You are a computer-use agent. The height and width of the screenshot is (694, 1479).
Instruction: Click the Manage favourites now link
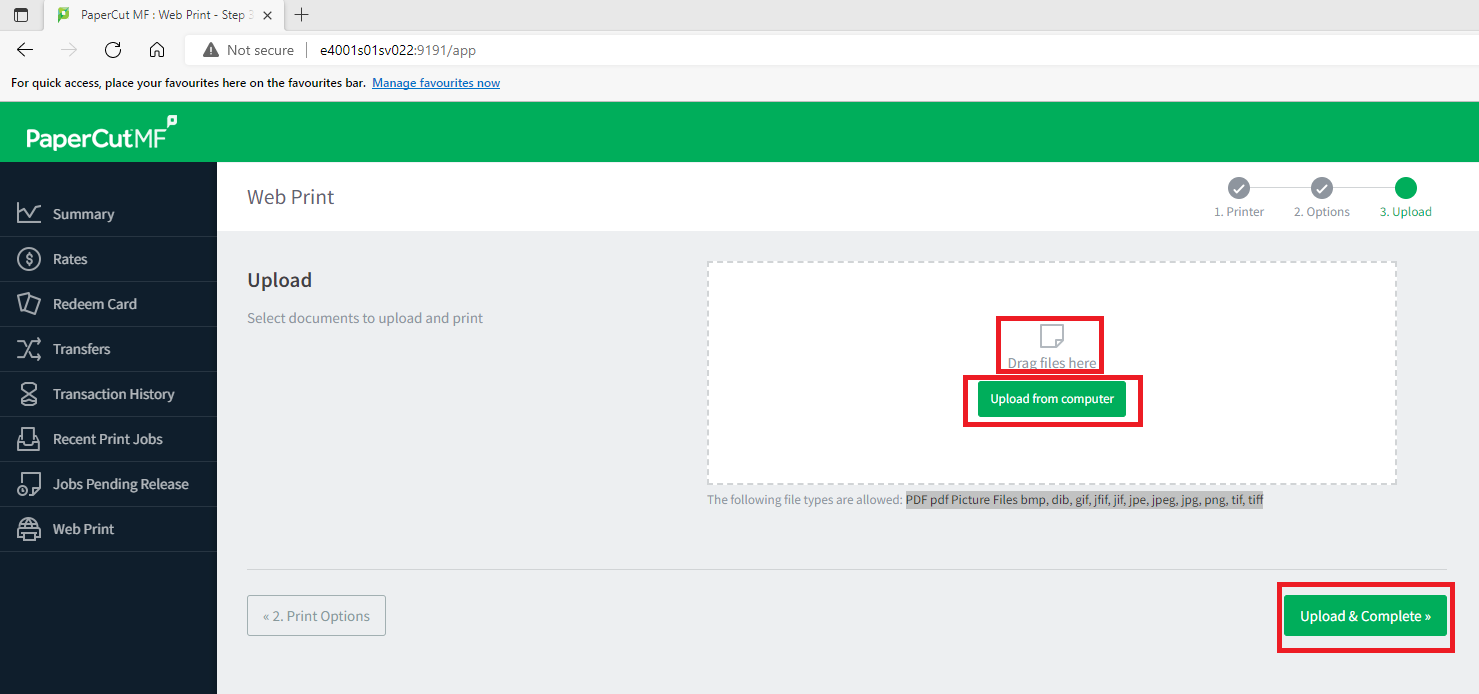click(x=436, y=83)
